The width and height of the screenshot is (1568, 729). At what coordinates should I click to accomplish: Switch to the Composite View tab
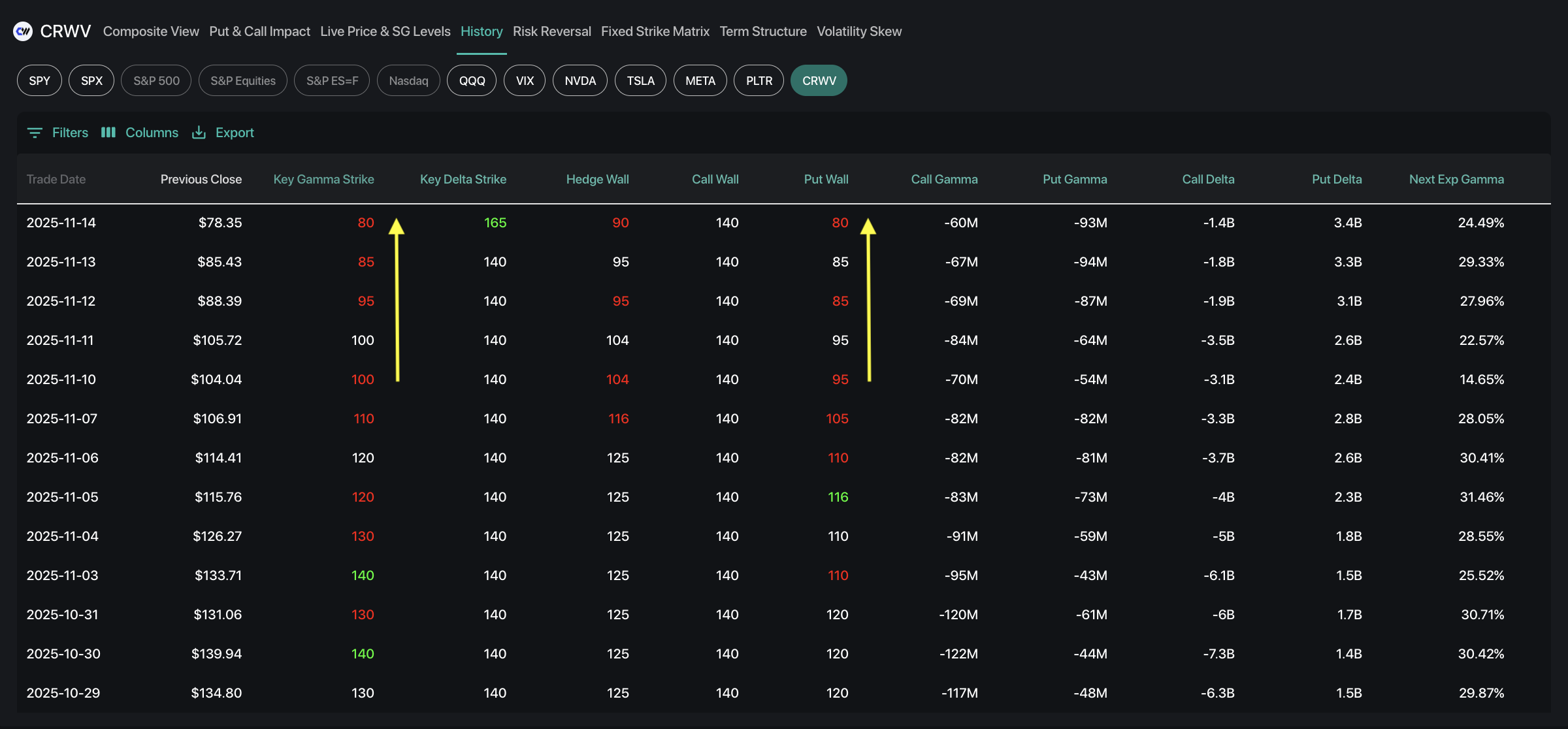151,31
